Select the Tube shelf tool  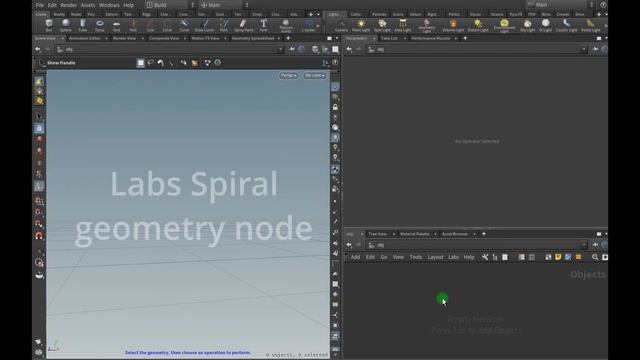coord(82,25)
